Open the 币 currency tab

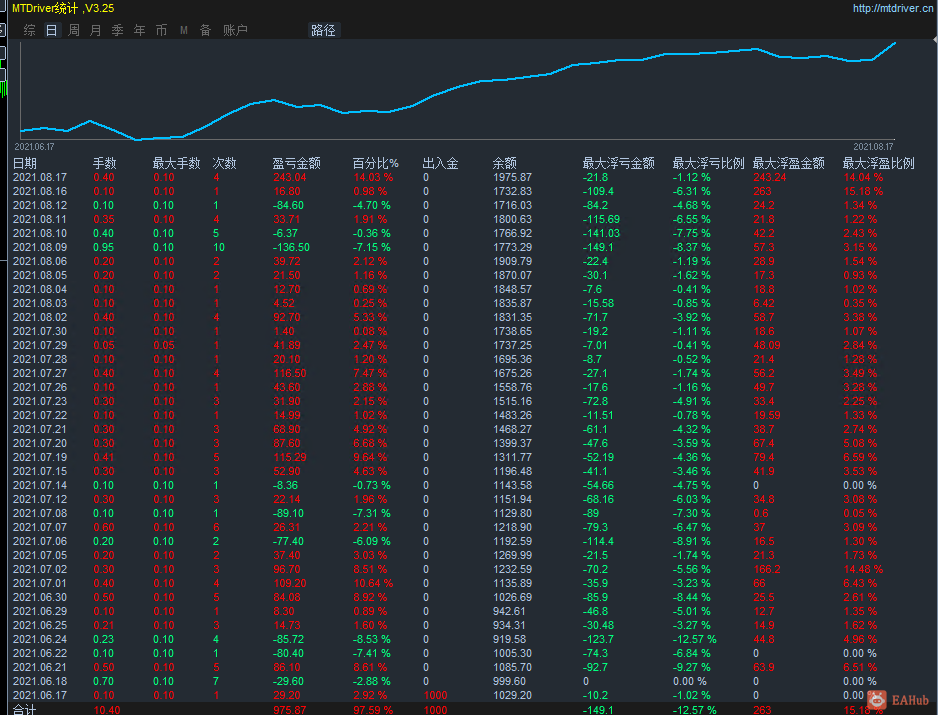[x=162, y=30]
